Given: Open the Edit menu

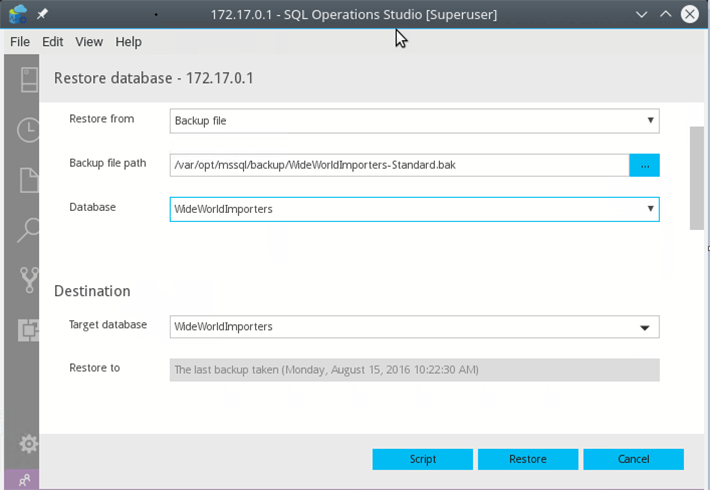Looking at the screenshot, I should [53, 42].
